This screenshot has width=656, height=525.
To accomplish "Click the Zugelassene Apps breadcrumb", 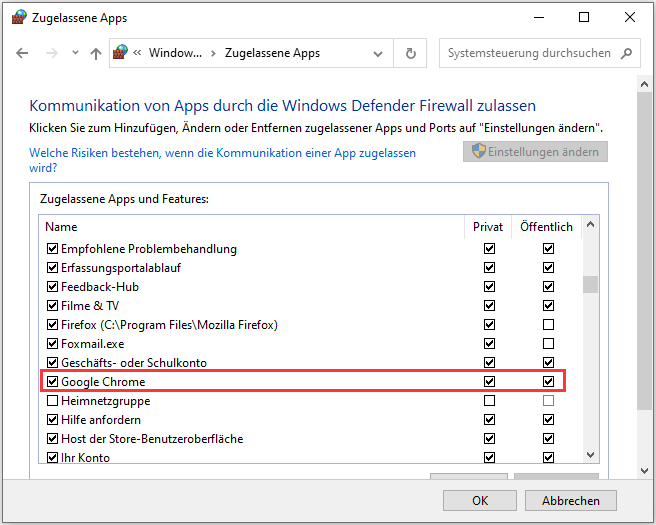I will click(x=272, y=53).
